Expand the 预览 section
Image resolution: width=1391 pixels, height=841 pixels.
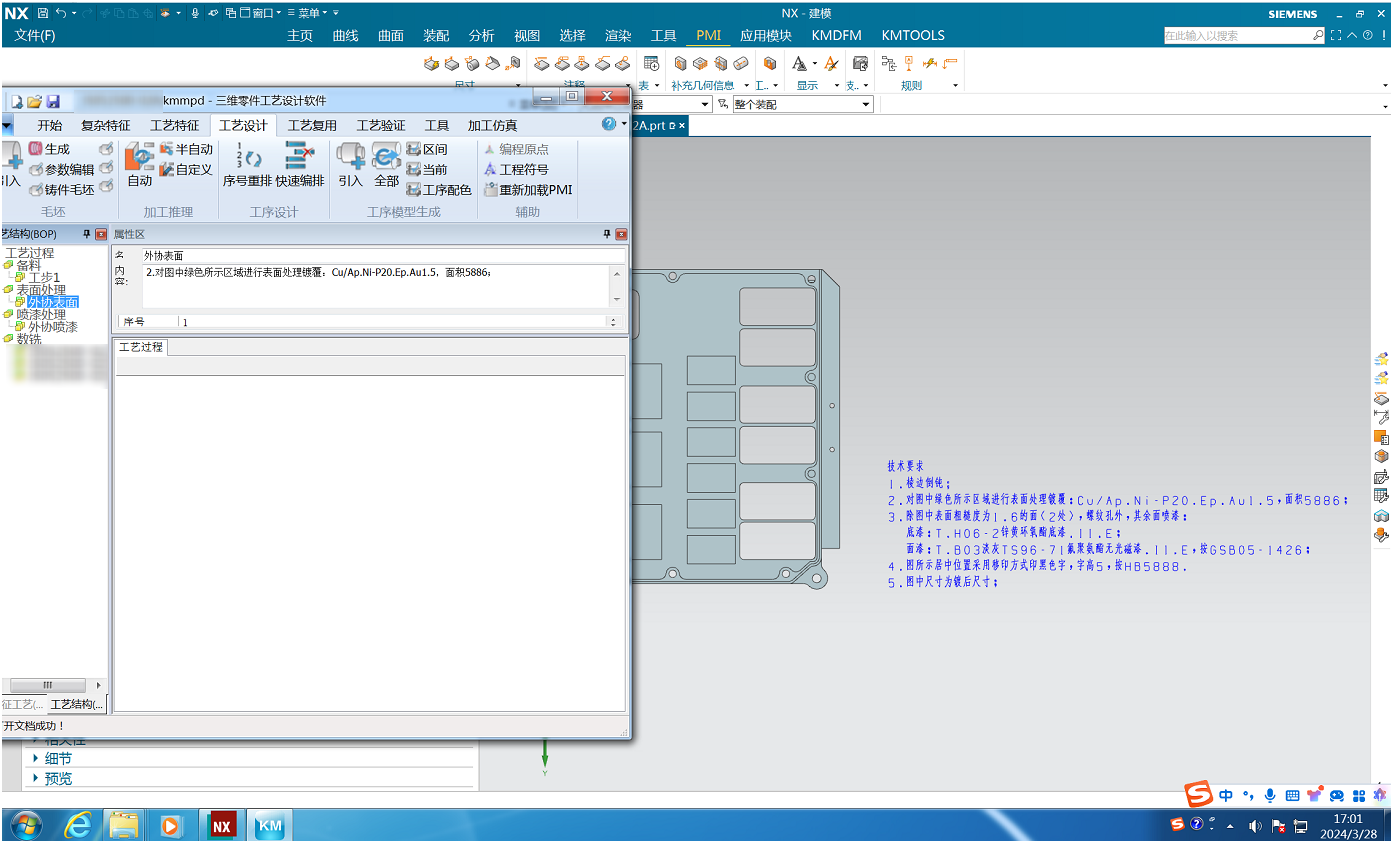pyautogui.click(x=37, y=778)
